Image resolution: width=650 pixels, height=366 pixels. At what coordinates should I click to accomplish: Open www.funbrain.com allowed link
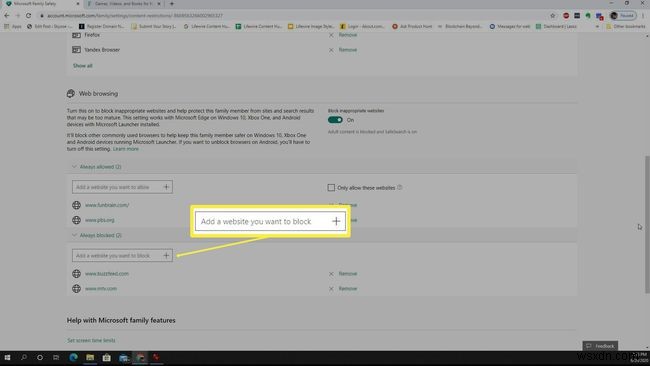click(x=107, y=205)
